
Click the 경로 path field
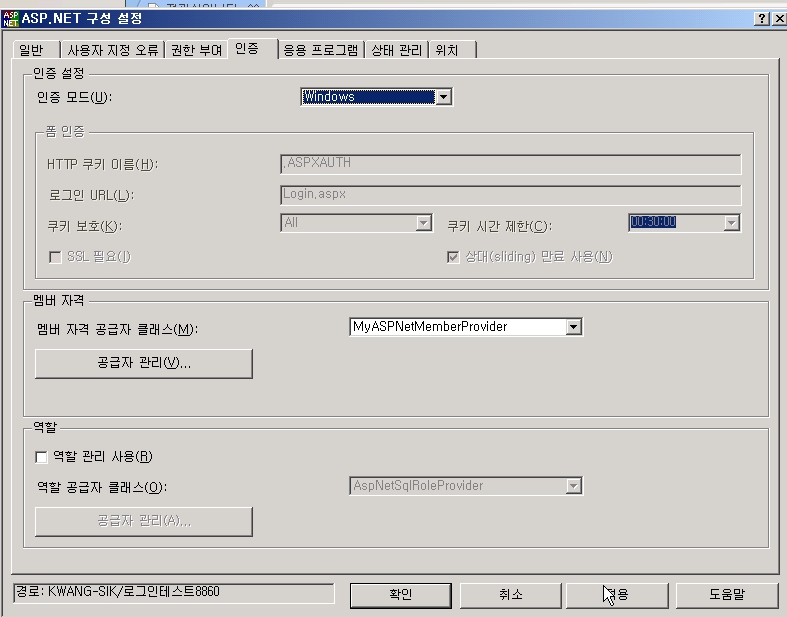click(174, 592)
